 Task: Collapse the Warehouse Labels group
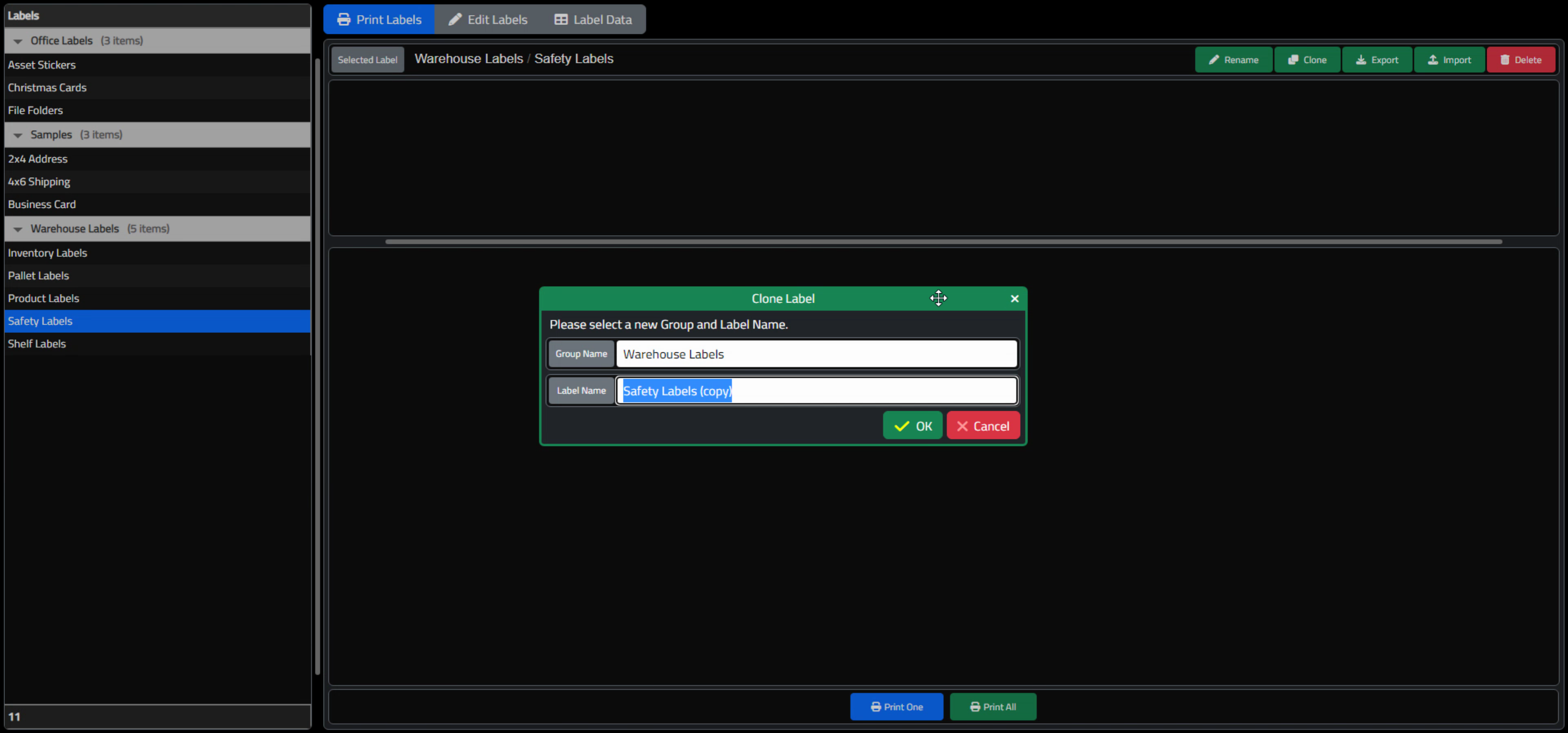(17, 228)
